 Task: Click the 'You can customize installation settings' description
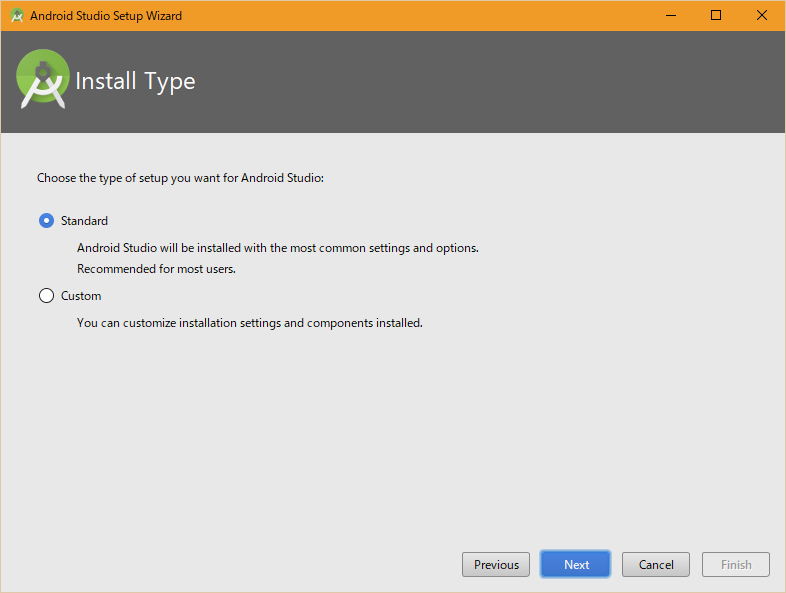point(250,323)
